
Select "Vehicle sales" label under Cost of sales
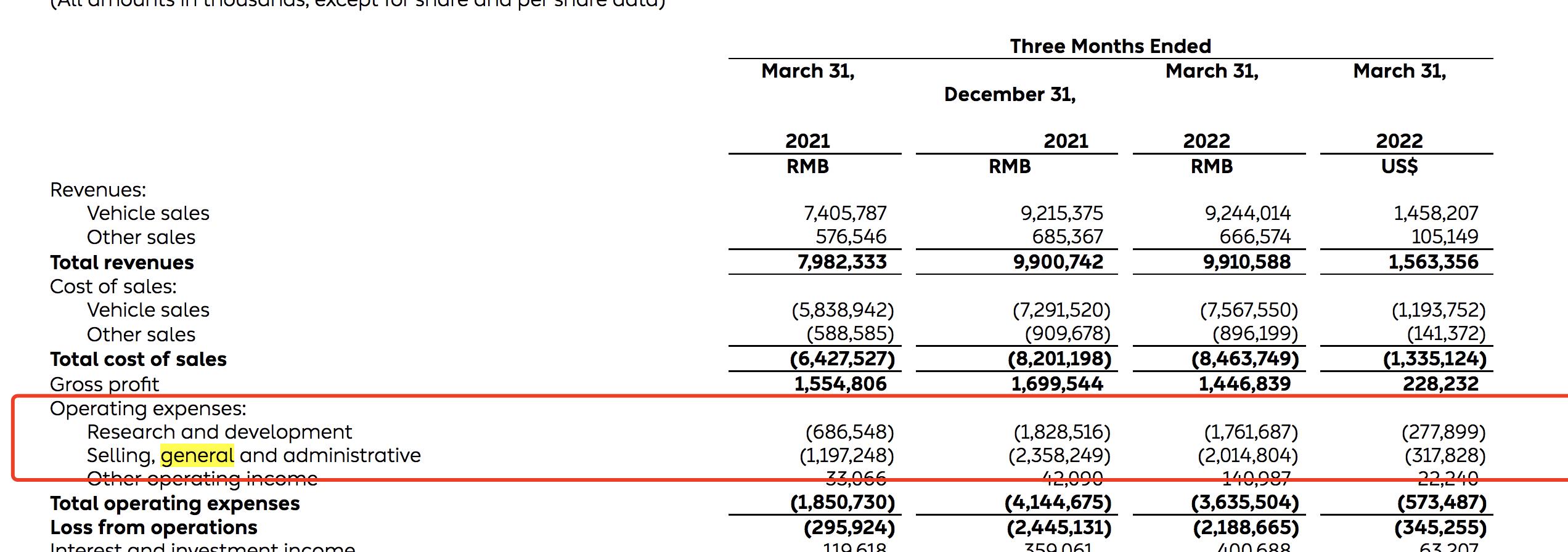click(148, 310)
